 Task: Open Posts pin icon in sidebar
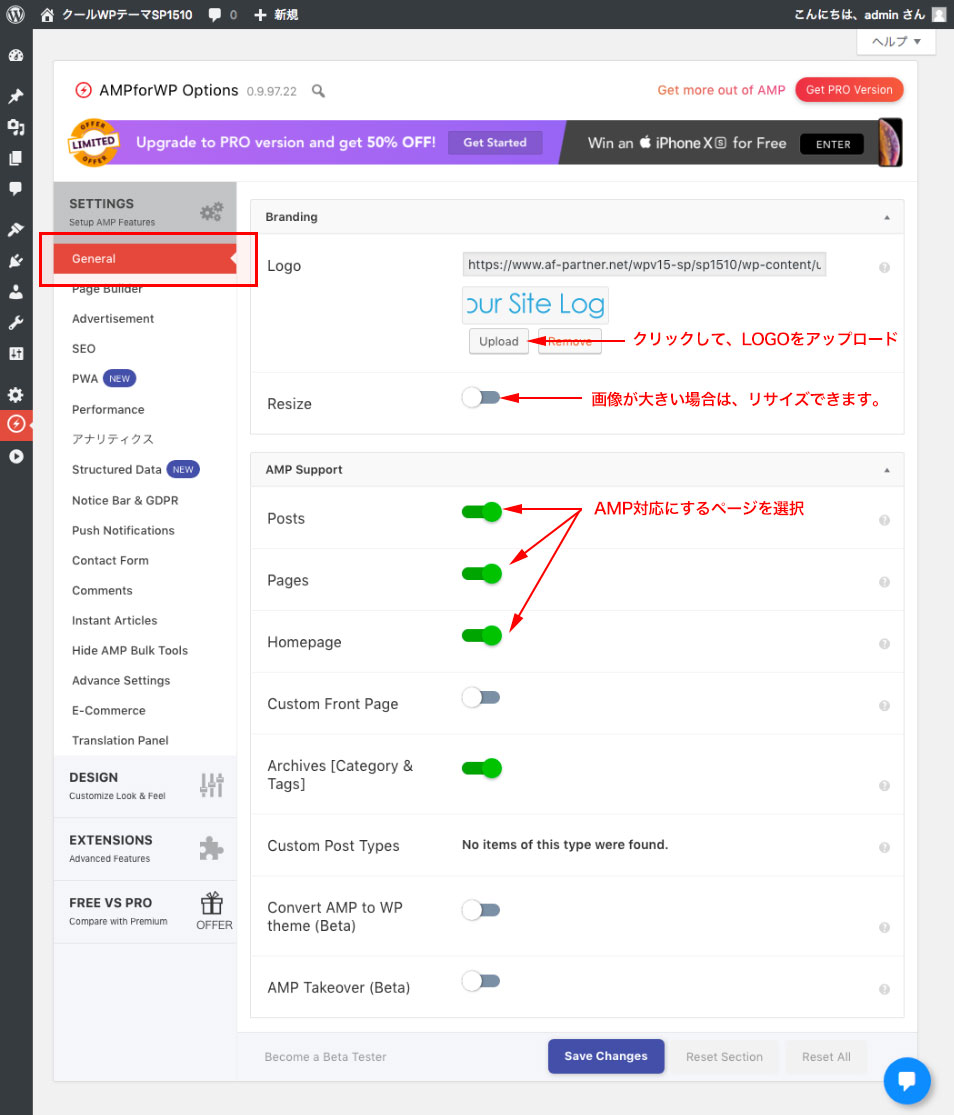[16, 96]
